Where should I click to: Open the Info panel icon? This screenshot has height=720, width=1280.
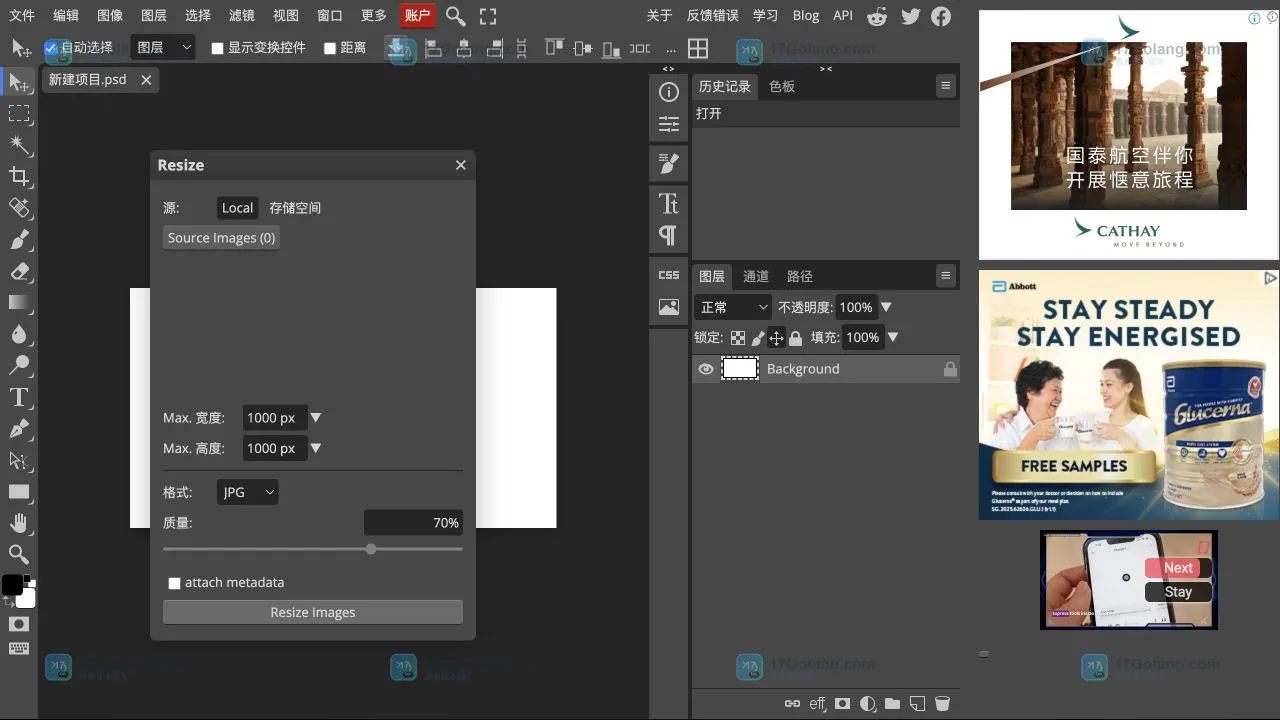tap(669, 92)
